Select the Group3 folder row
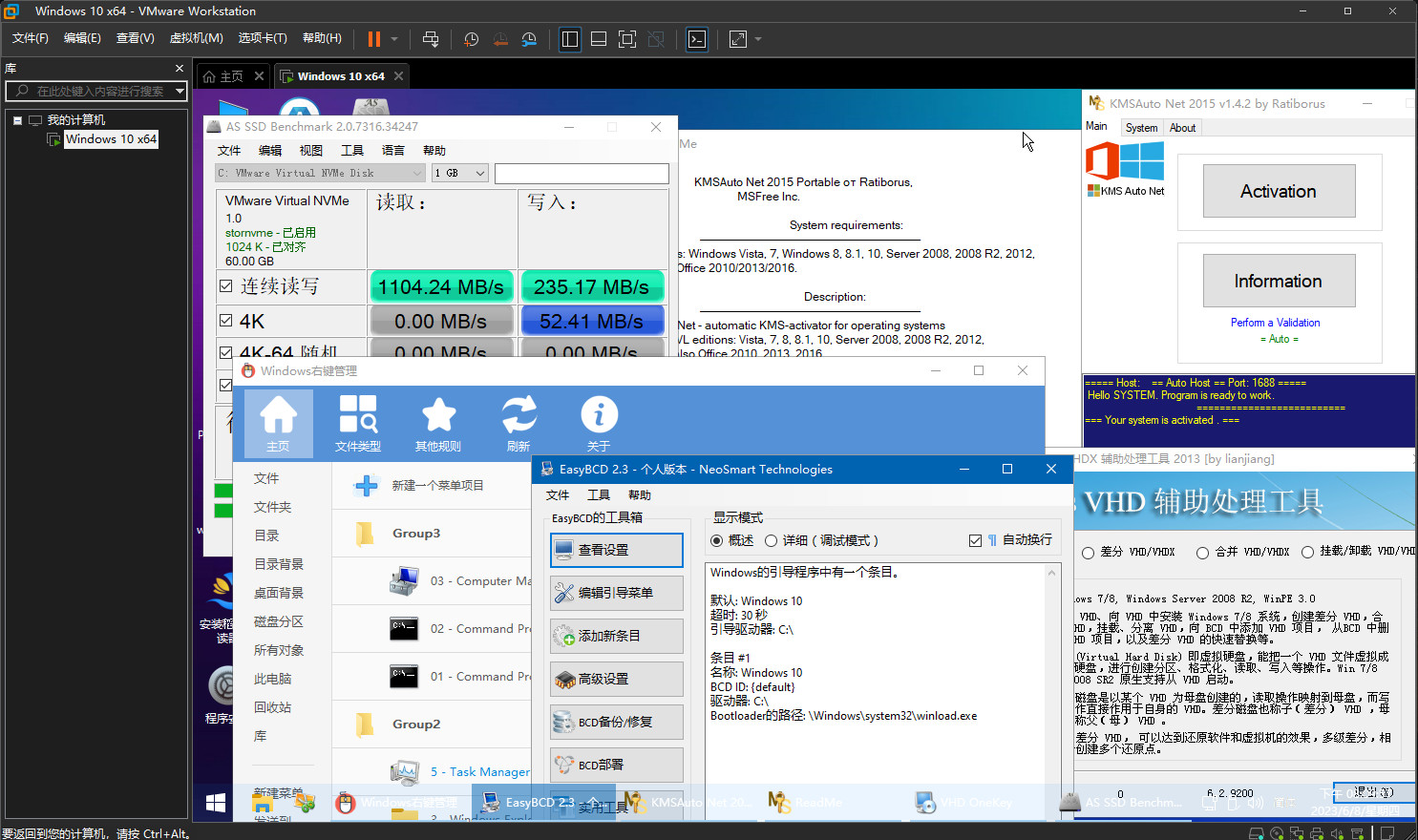 (432, 534)
